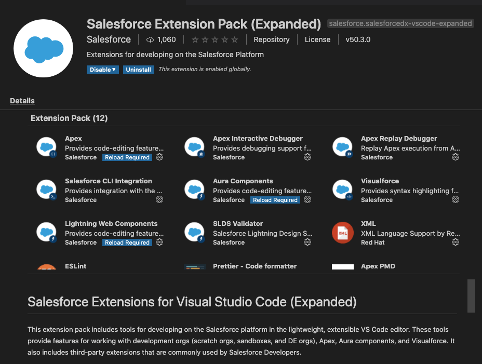This screenshot has width=482, height=364.
Task: Click the Extension Pack (12) heading
Action: point(69,118)
